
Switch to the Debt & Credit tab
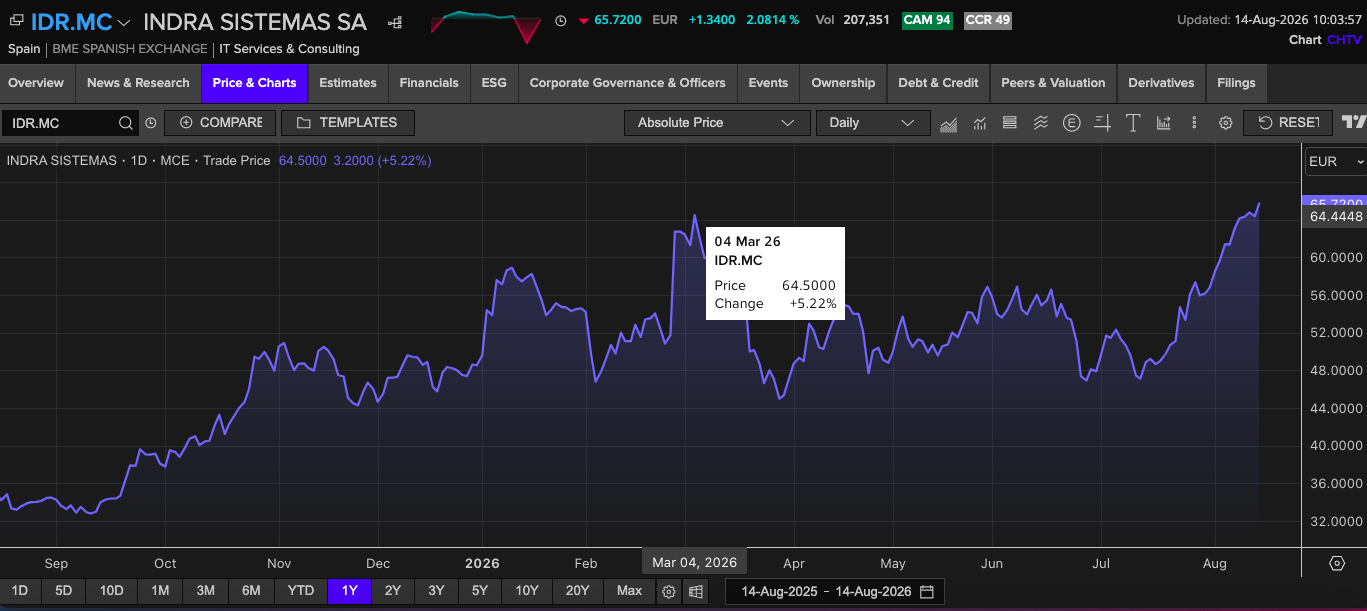coord(938,83)
